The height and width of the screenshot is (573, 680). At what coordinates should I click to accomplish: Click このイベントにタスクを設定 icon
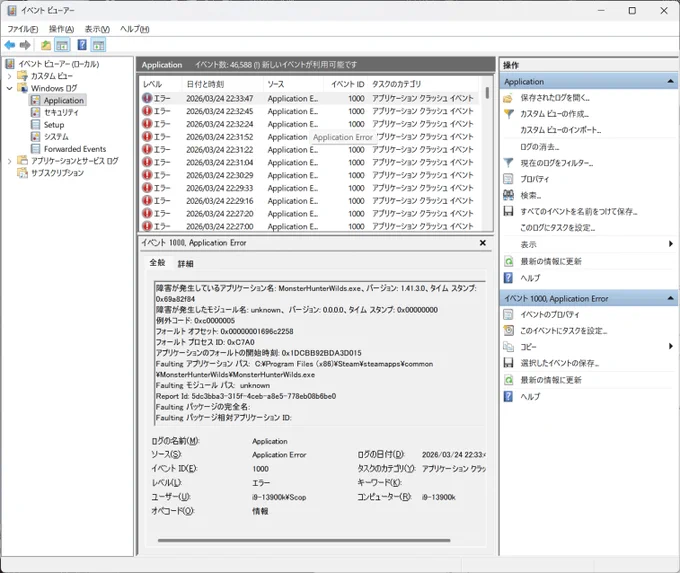pos(508,331)
